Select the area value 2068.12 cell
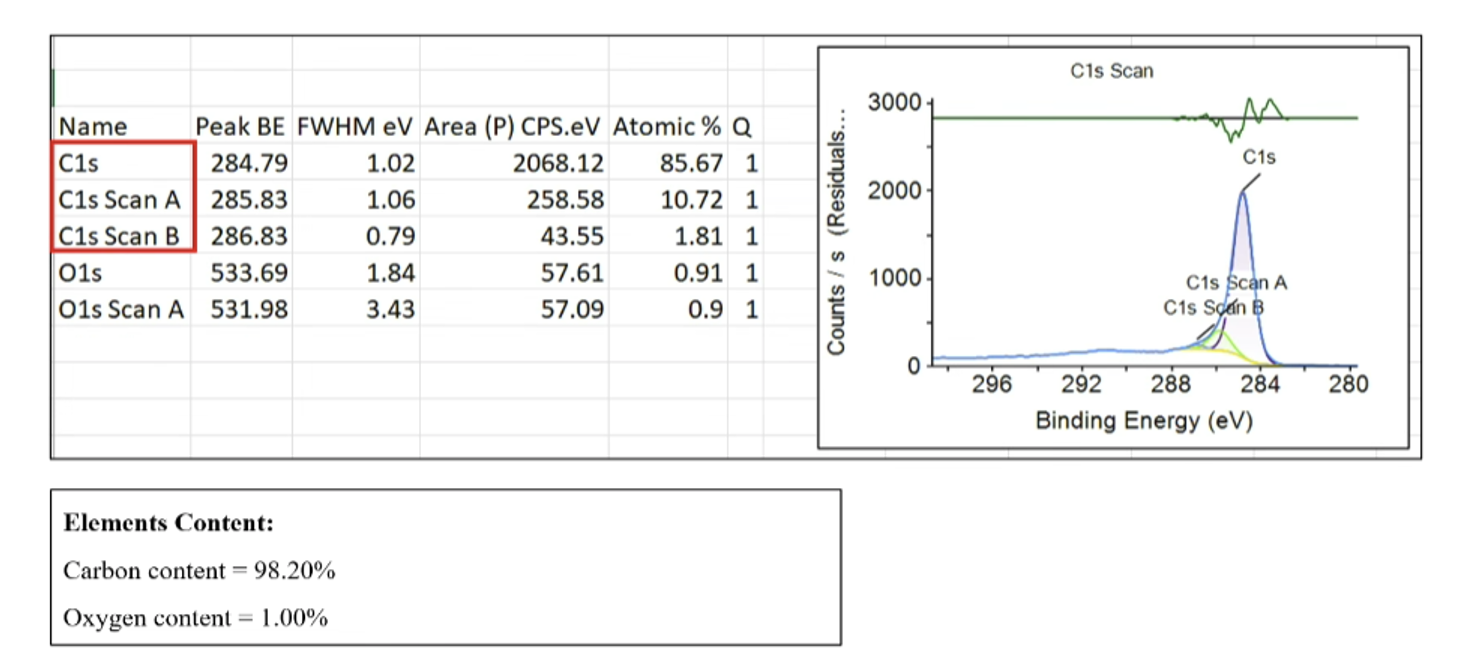Image resolution: width=1476 pixels, height=672 pixels. pyautogui.click(x=558, y=163)
